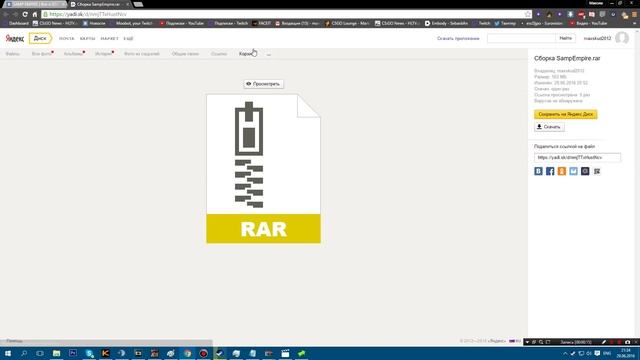Show the QR code for the link
Image resolution: width=640 pixels, height=360 pixels.
tap(597, 171)
